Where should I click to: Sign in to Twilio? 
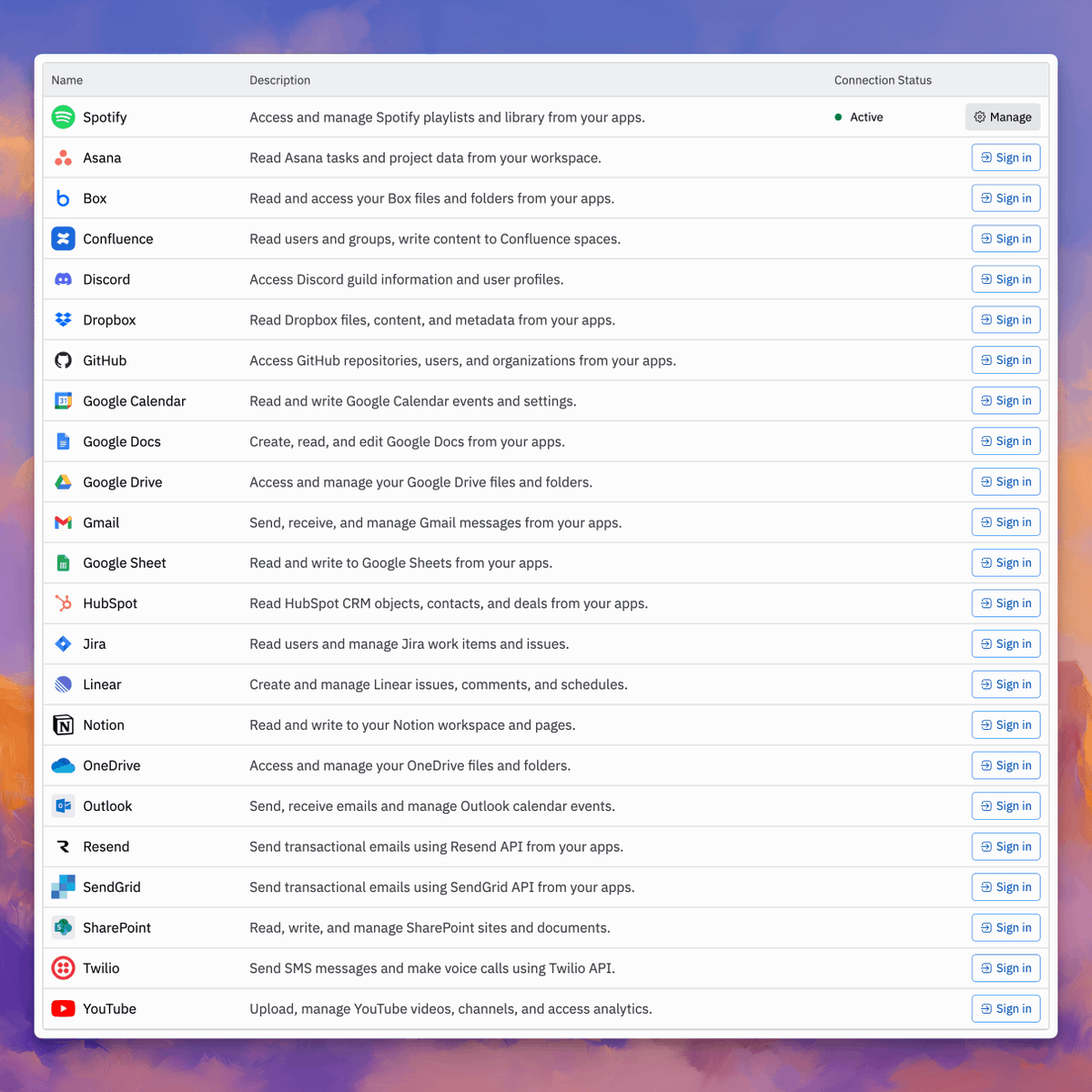coord(1006,968)
